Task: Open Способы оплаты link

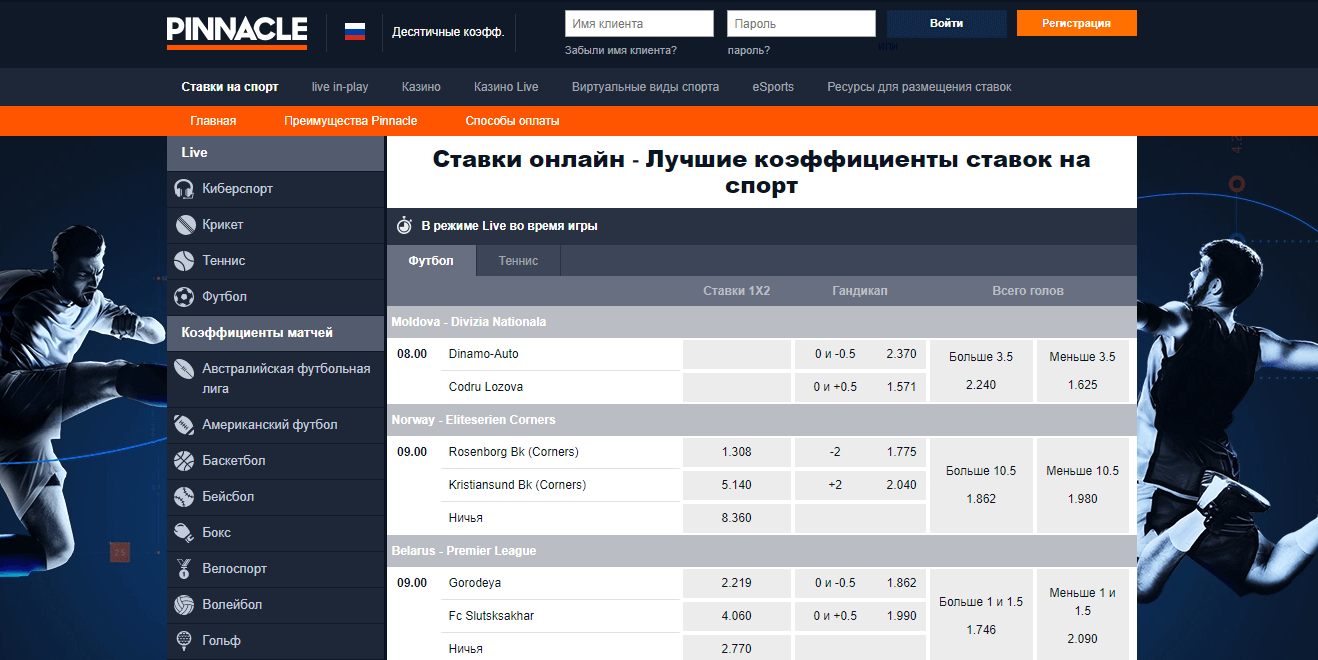Action: [x=512, y=121]
